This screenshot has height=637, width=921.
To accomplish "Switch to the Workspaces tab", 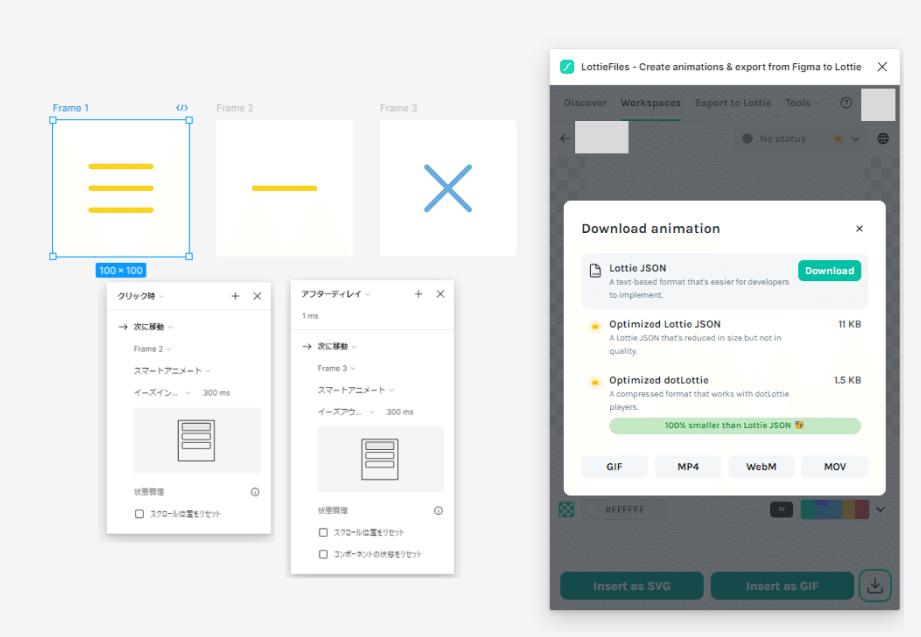I will pos(651,103).
